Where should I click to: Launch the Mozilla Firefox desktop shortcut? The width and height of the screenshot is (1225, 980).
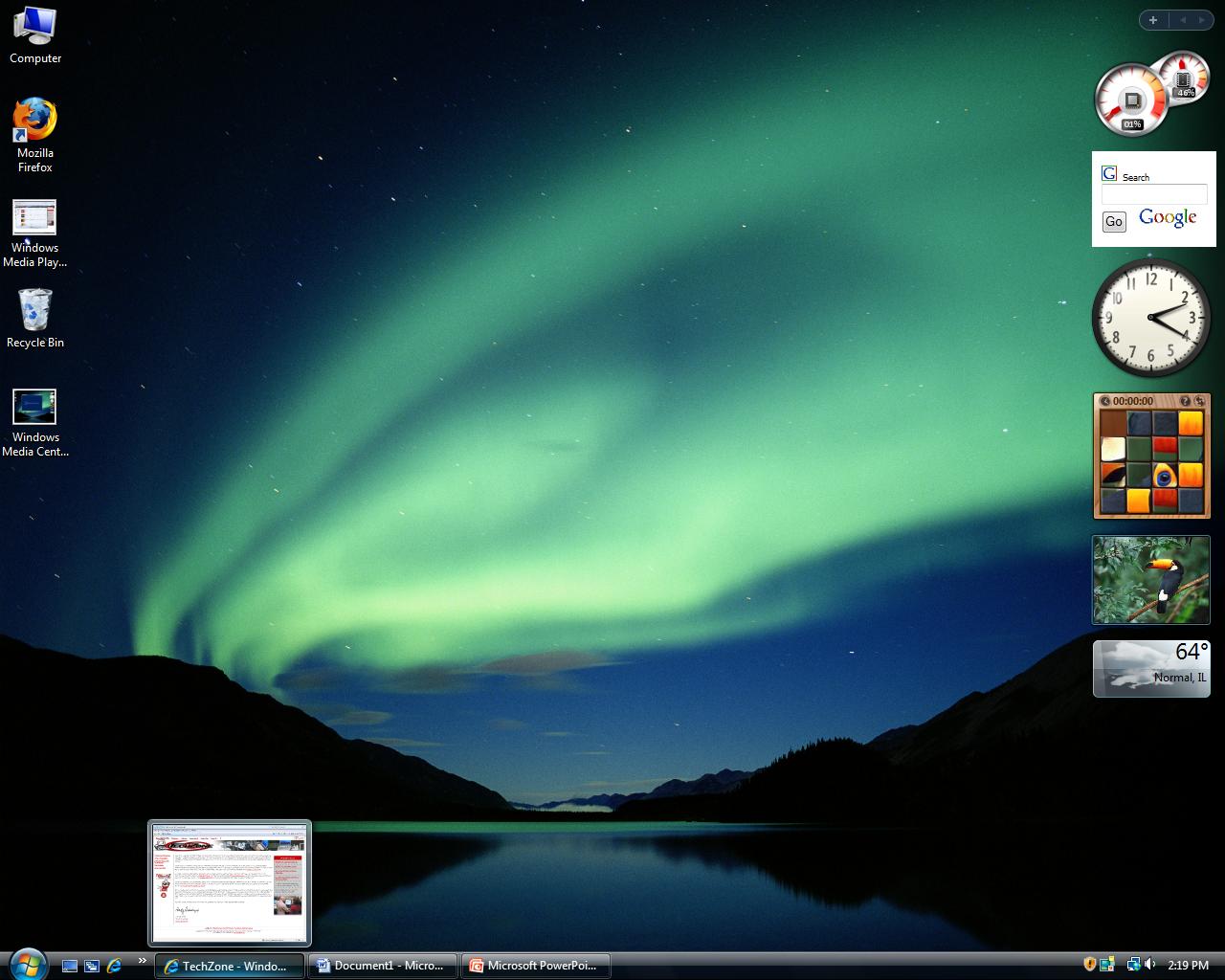tap(35, 134)
